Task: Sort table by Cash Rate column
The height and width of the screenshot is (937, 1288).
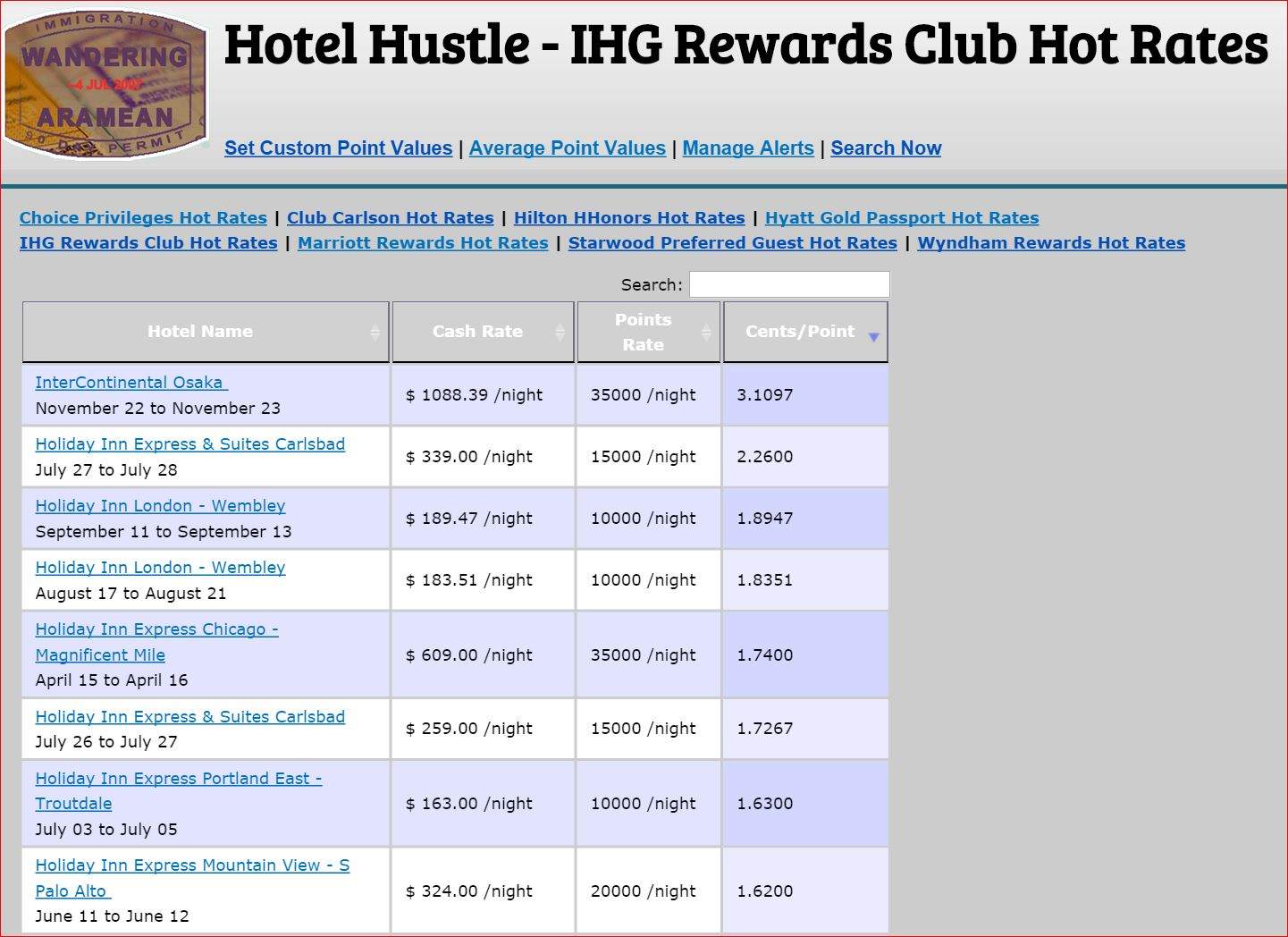Action: tap(477, 332)
